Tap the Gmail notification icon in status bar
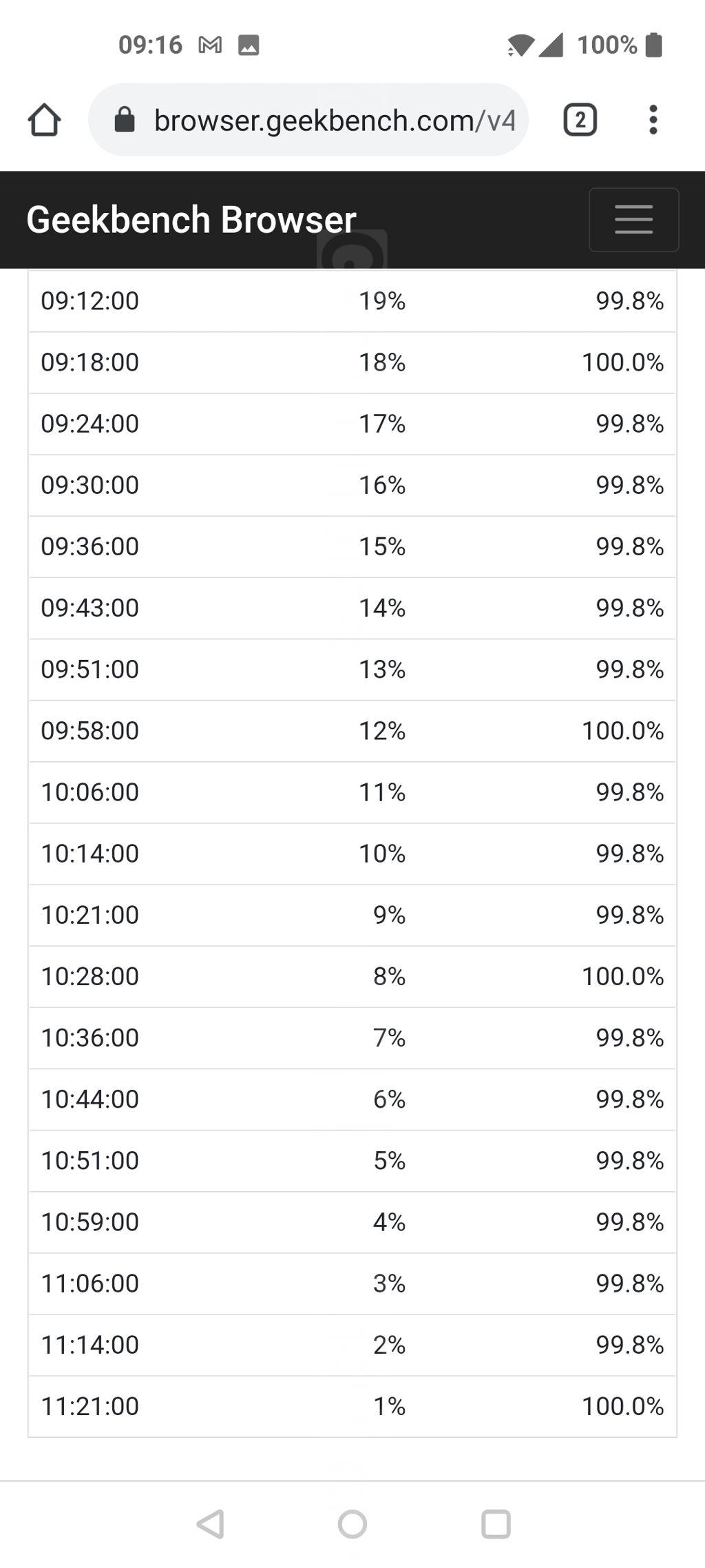 click(x=210, y=45)
